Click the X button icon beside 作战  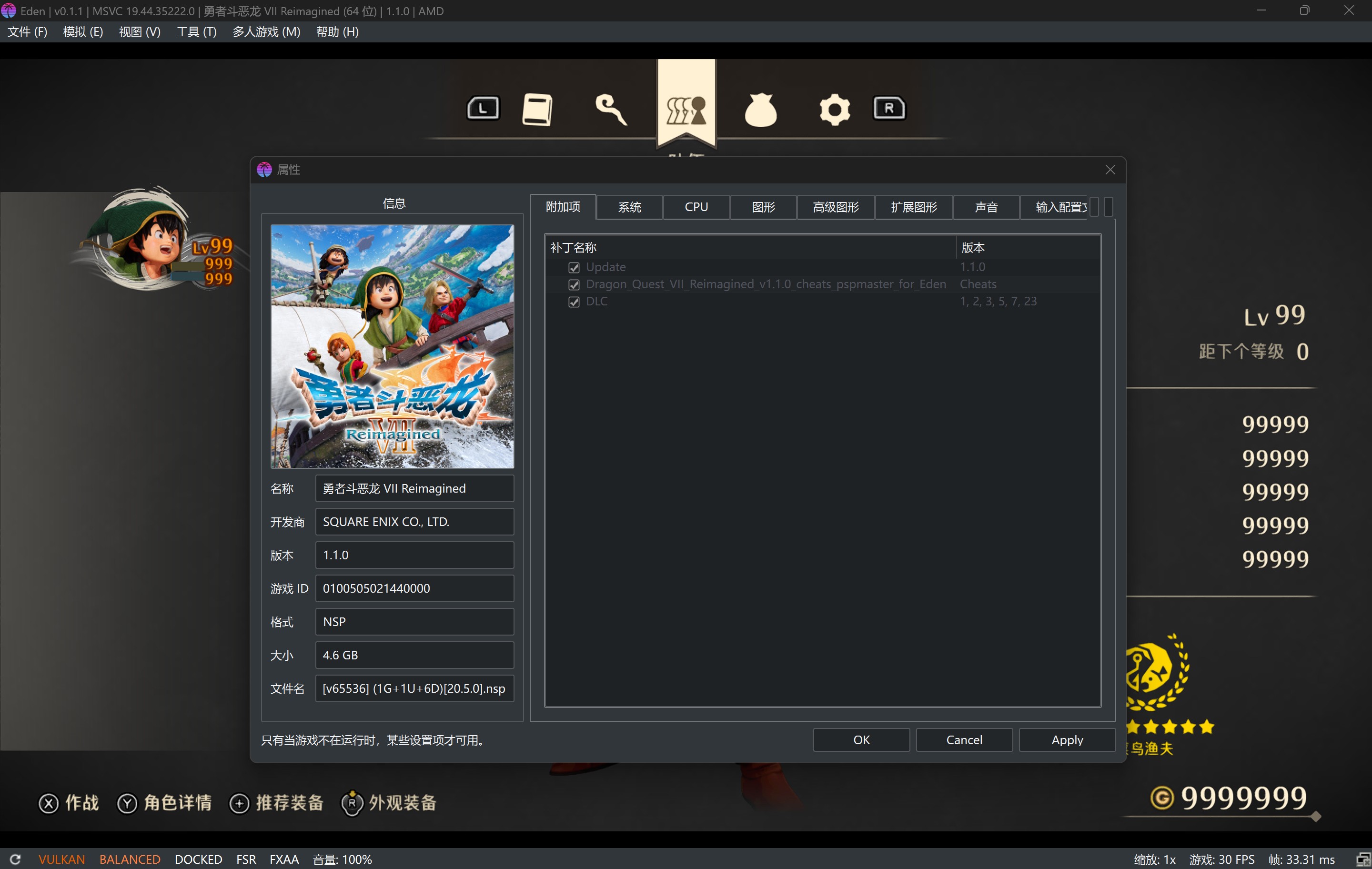click(x=49, y=803)
